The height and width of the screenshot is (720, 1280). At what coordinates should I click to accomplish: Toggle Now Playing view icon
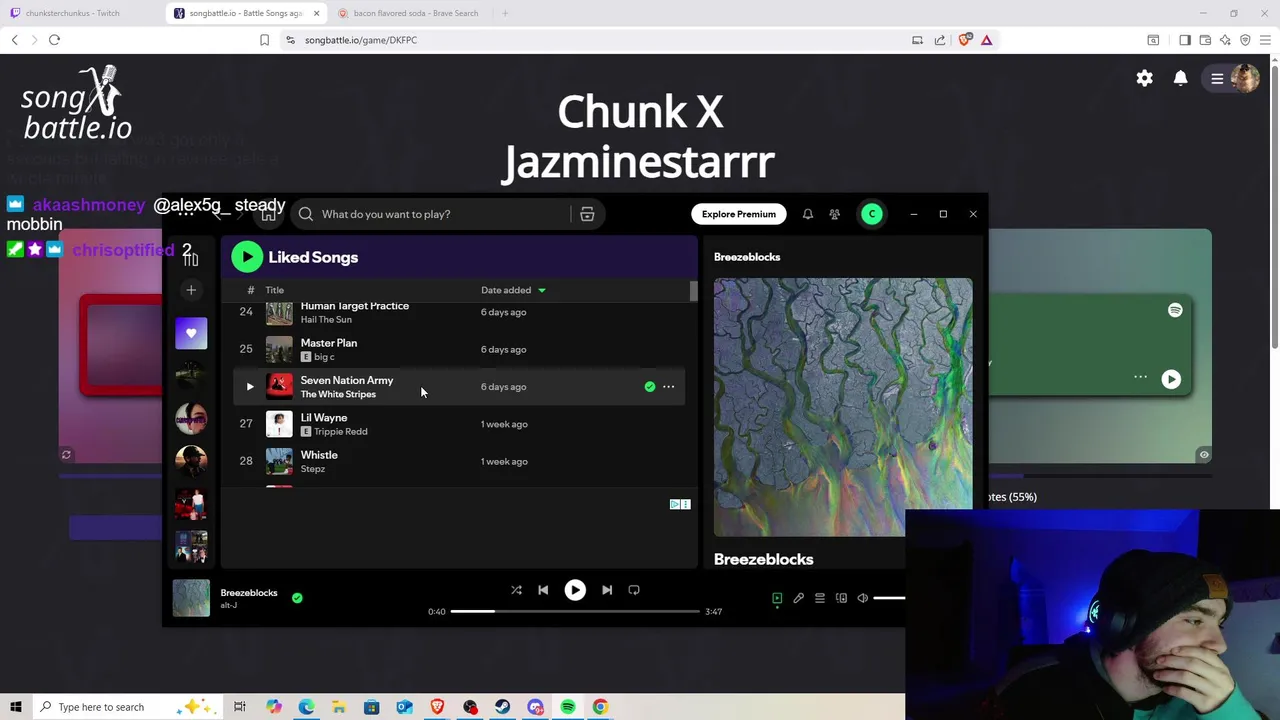777,598
